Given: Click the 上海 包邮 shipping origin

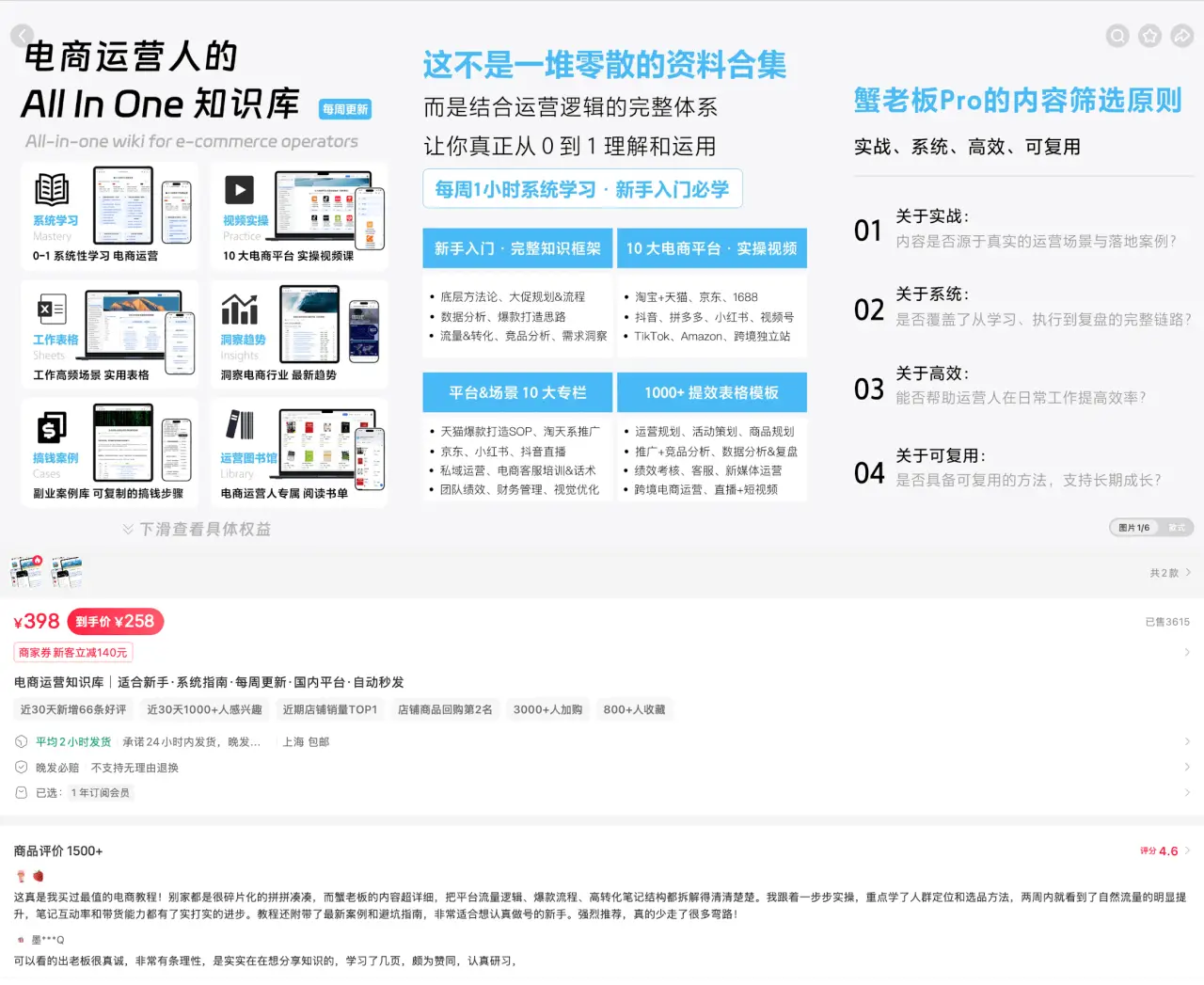Looking at the screenshot, I should coord(307,741).
